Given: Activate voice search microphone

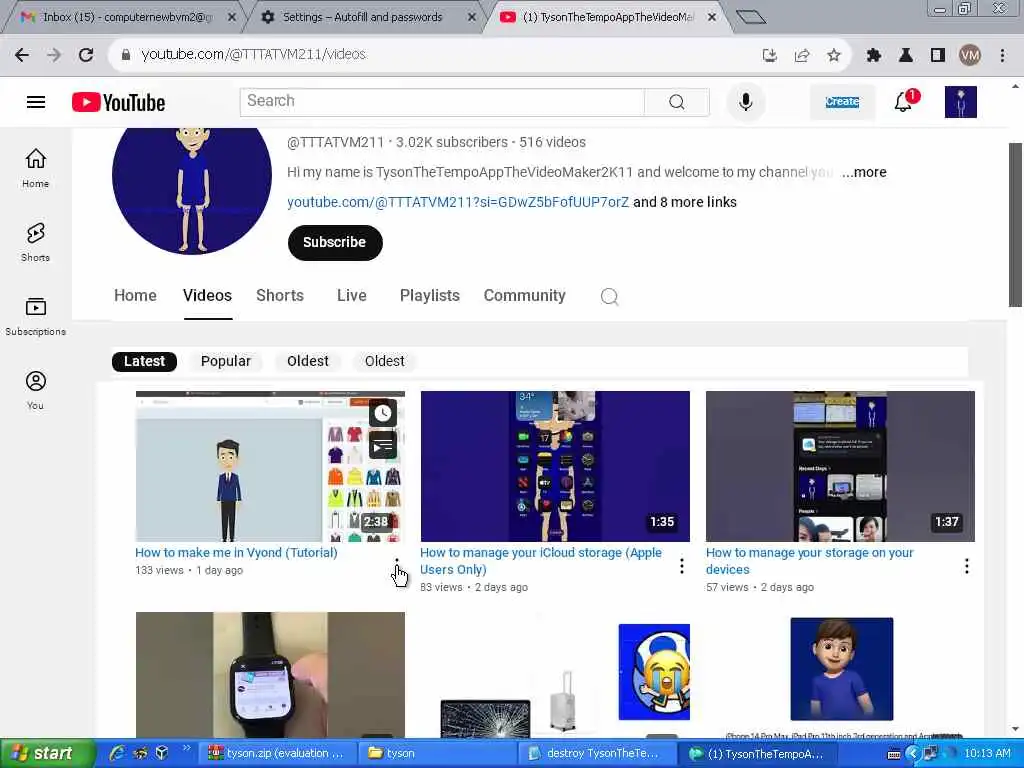Looking at the screenshot, I should [x=745, y=102].
